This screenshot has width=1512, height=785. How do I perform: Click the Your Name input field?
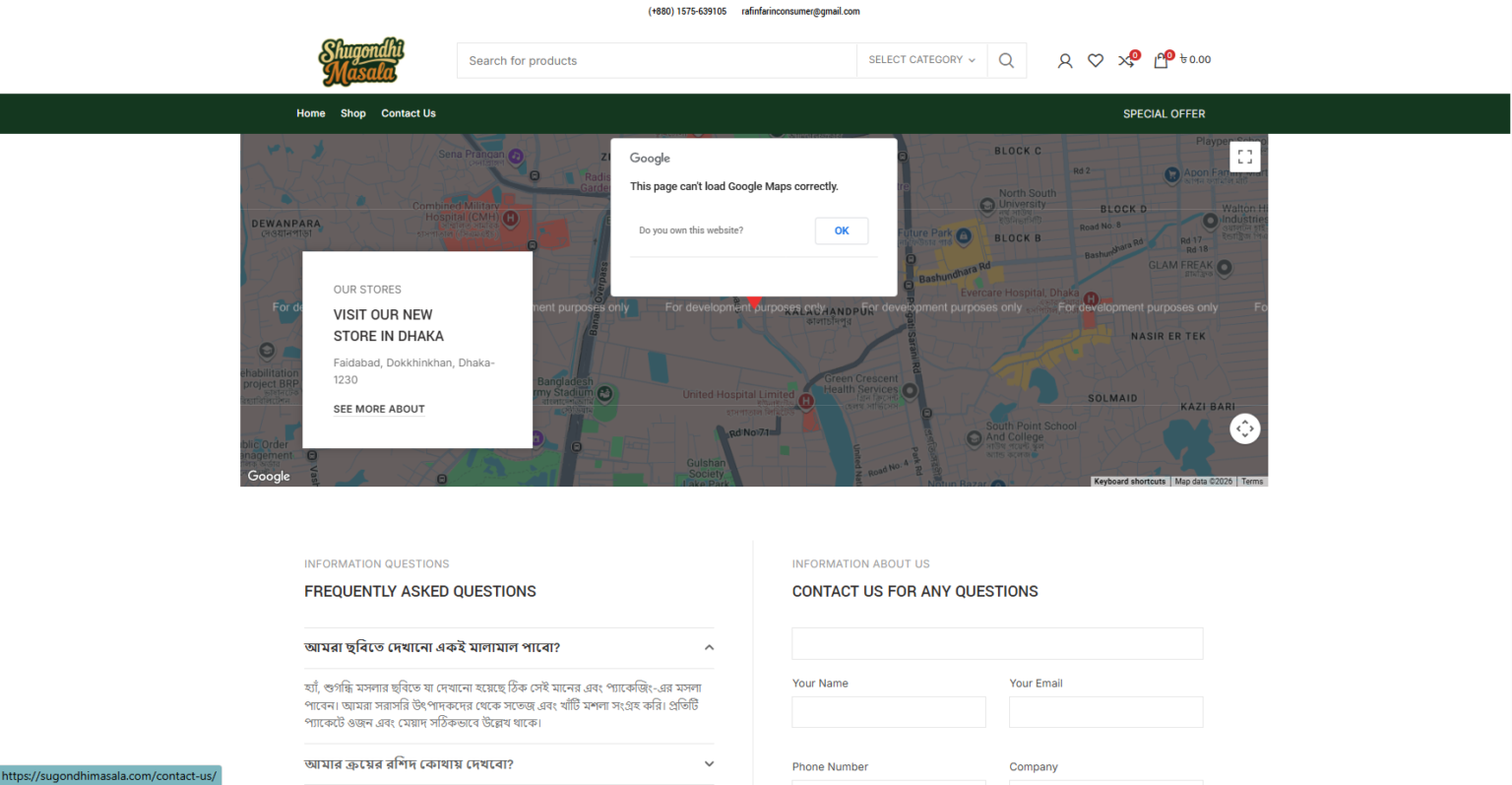[x=888, y=712]
